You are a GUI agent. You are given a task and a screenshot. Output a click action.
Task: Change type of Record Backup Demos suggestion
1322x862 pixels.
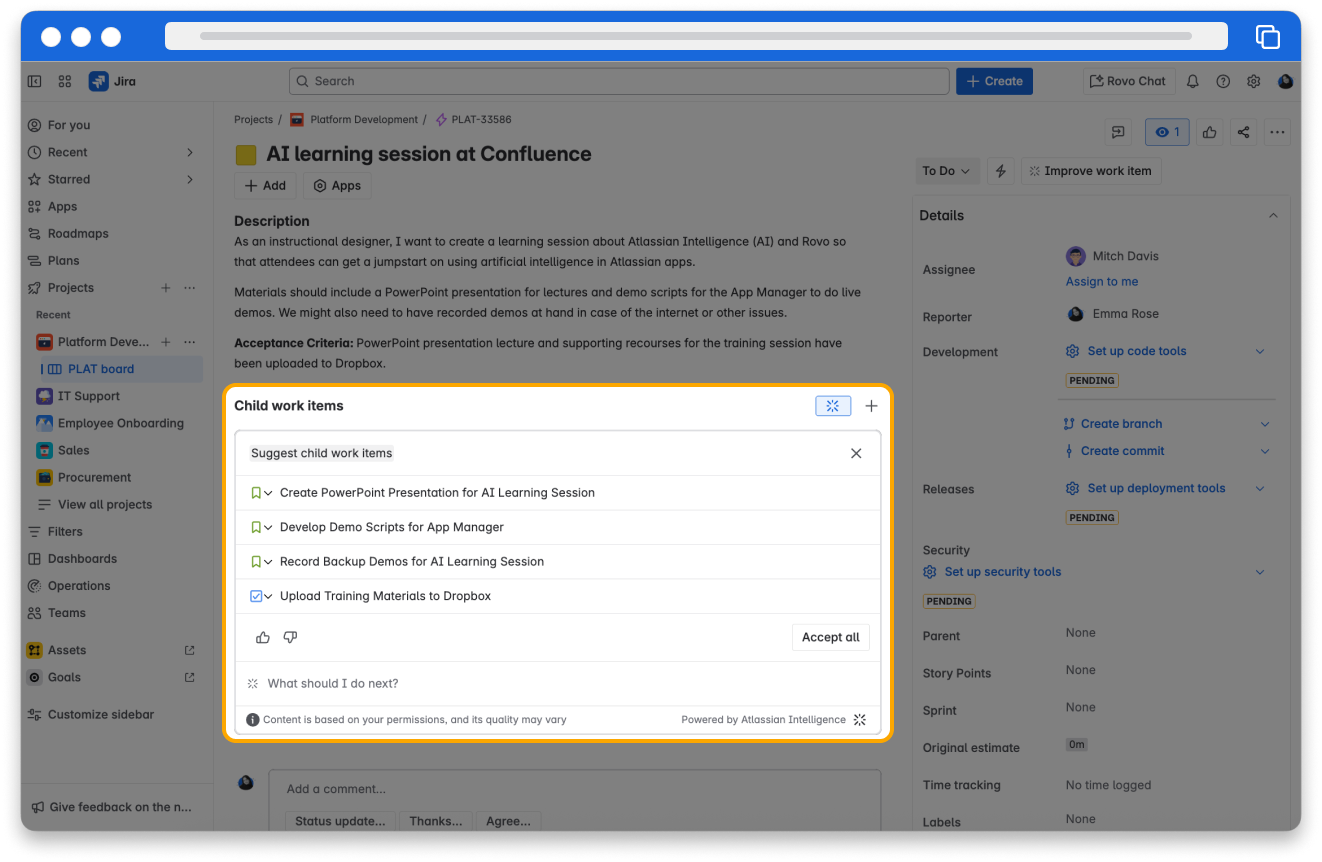coord(261,562)
